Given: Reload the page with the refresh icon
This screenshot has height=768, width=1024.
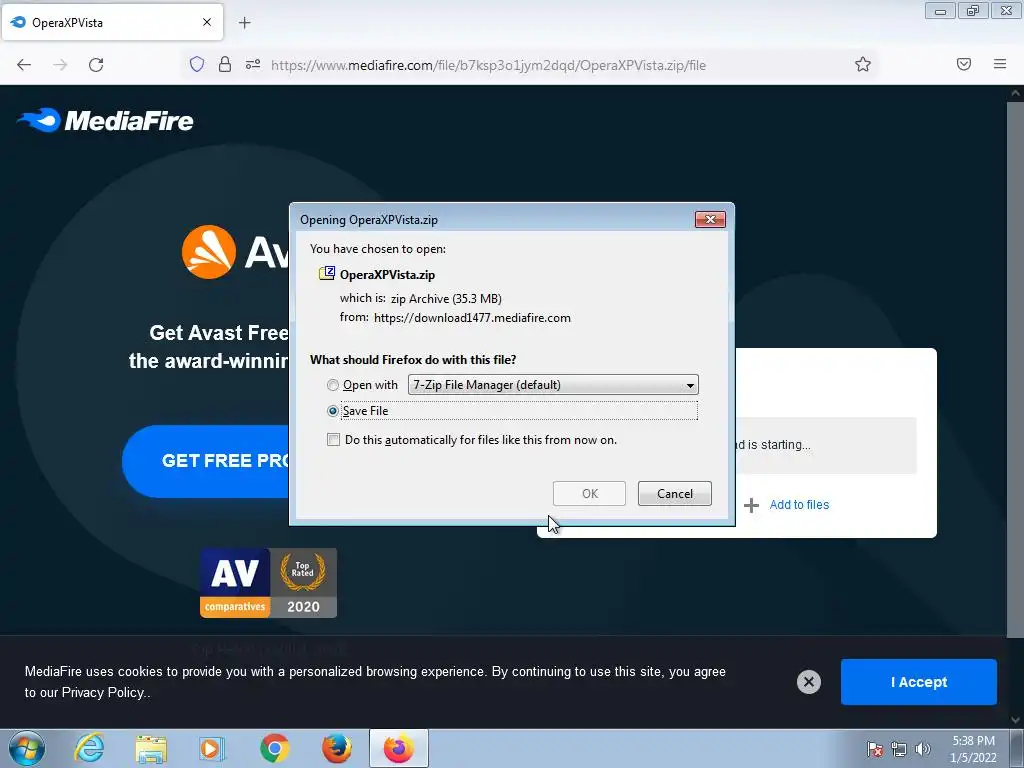Looking at the screenshot, I should click(96, 65).
